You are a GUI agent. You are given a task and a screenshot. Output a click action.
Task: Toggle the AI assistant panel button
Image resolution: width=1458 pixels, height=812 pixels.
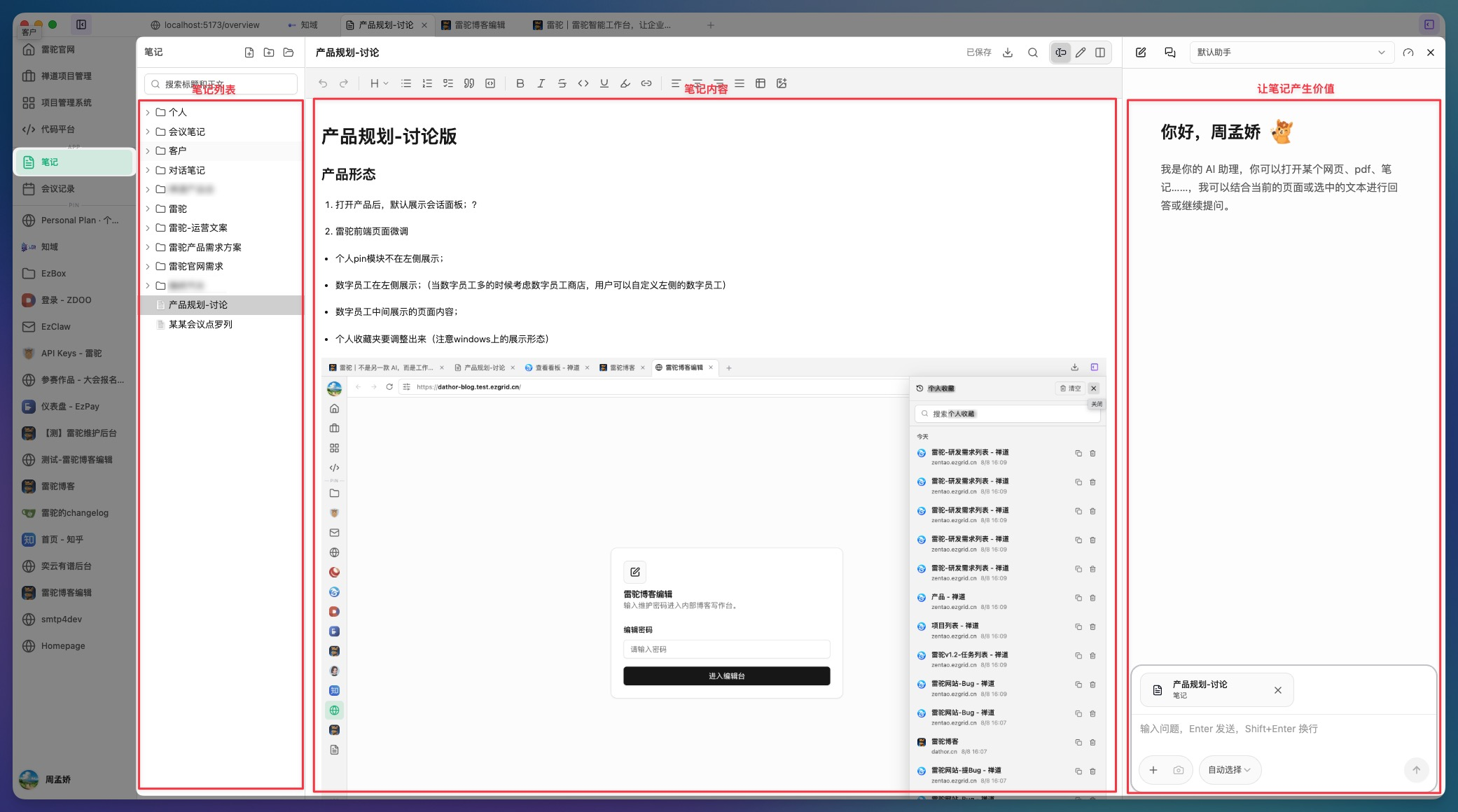(1061, 52)
